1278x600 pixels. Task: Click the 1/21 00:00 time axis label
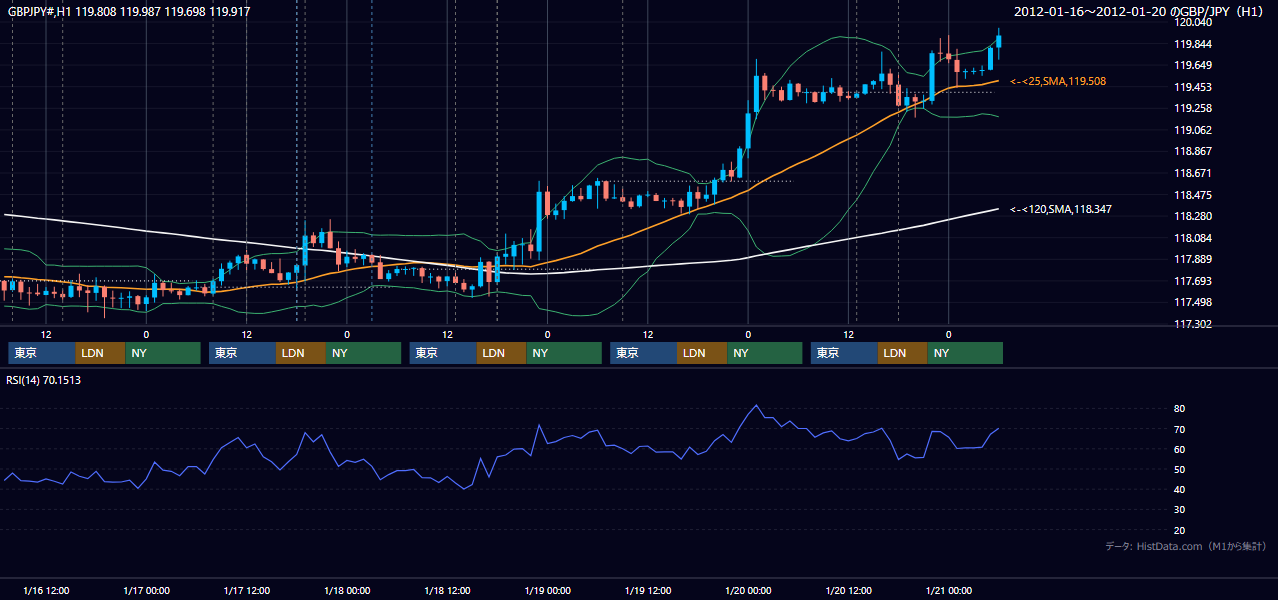948,591
